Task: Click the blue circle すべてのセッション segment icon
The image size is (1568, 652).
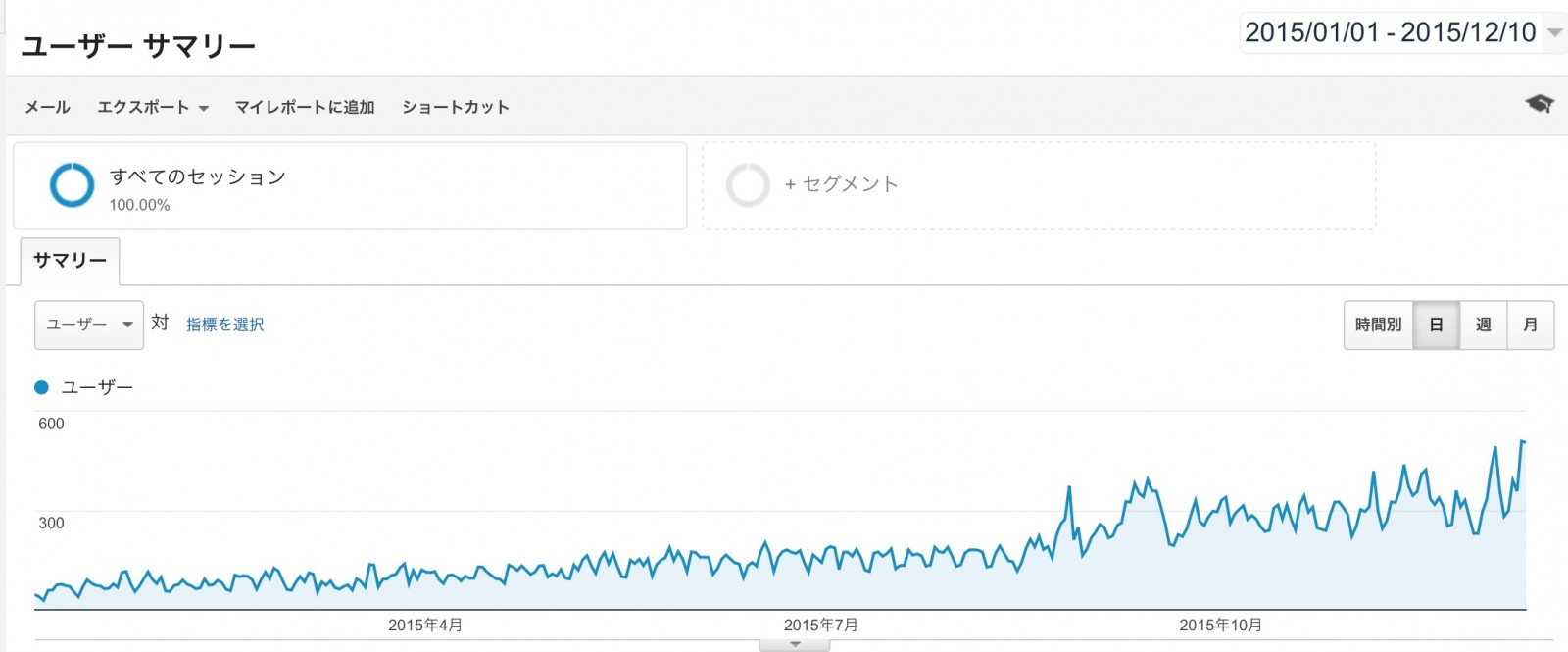Action: 73,185
